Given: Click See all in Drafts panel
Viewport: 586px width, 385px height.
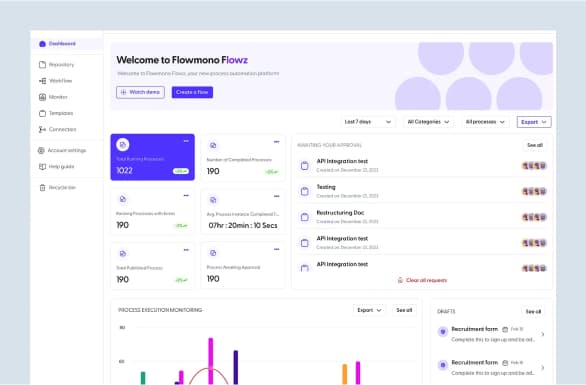Looking at the screenshot, I should 533,312.
